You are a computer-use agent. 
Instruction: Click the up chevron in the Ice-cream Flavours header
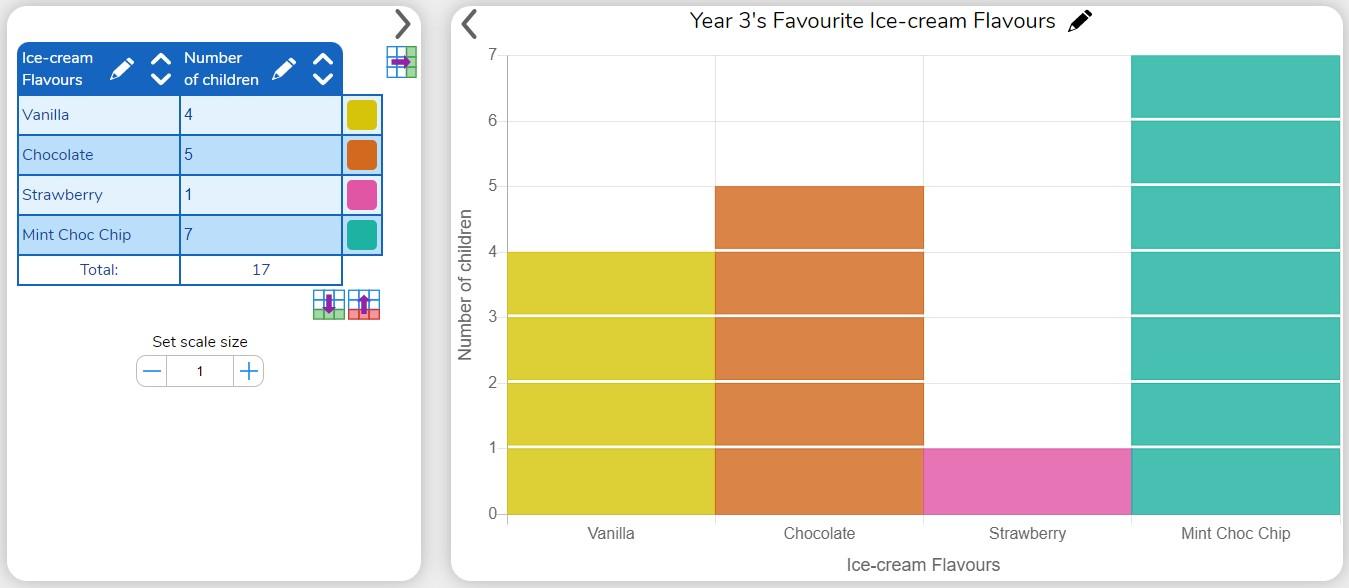click(x=160, y=60)
